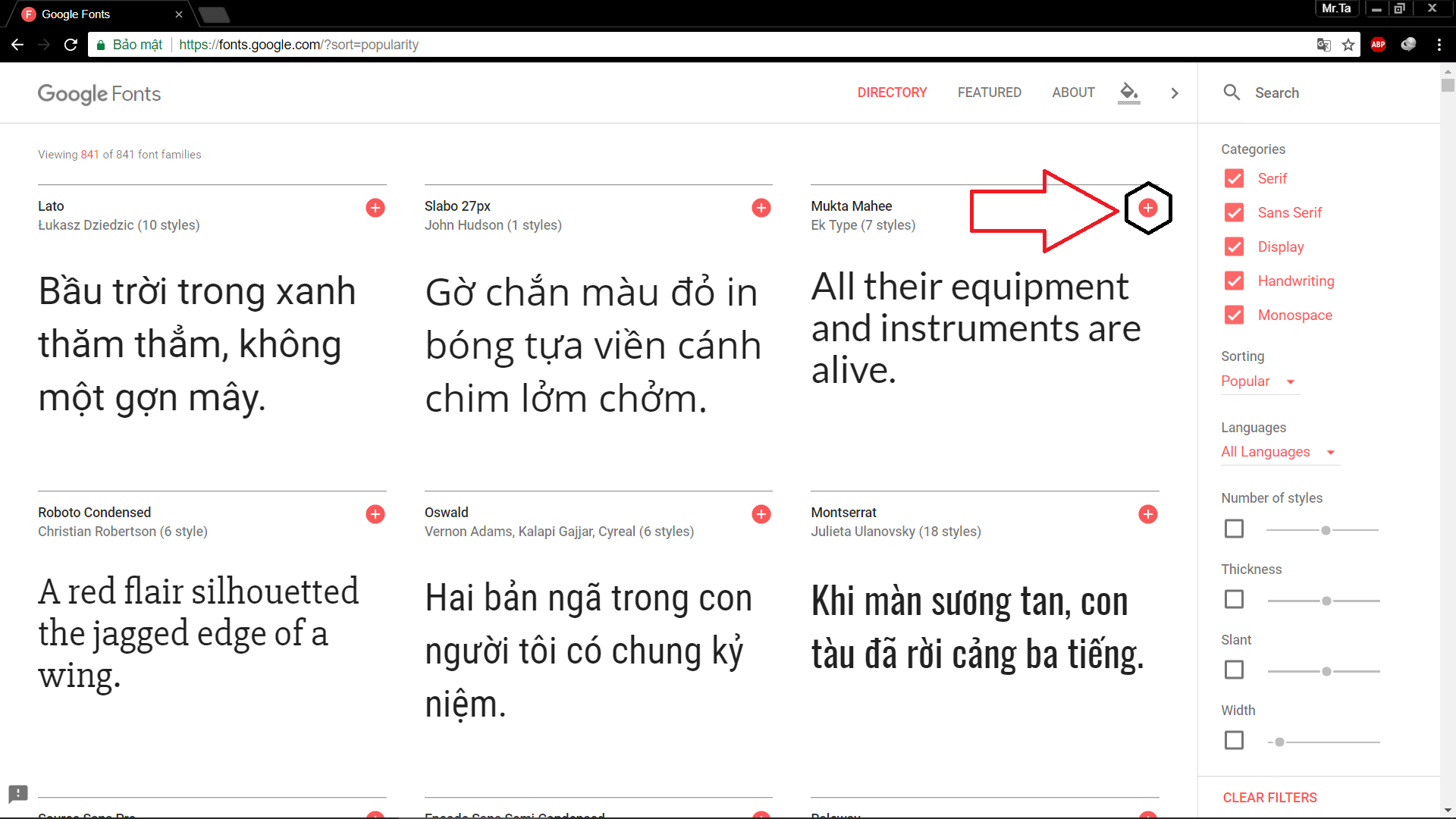Add Mukta Mahee via its plus button
1456x819 pixels.
coord(1147,208)
